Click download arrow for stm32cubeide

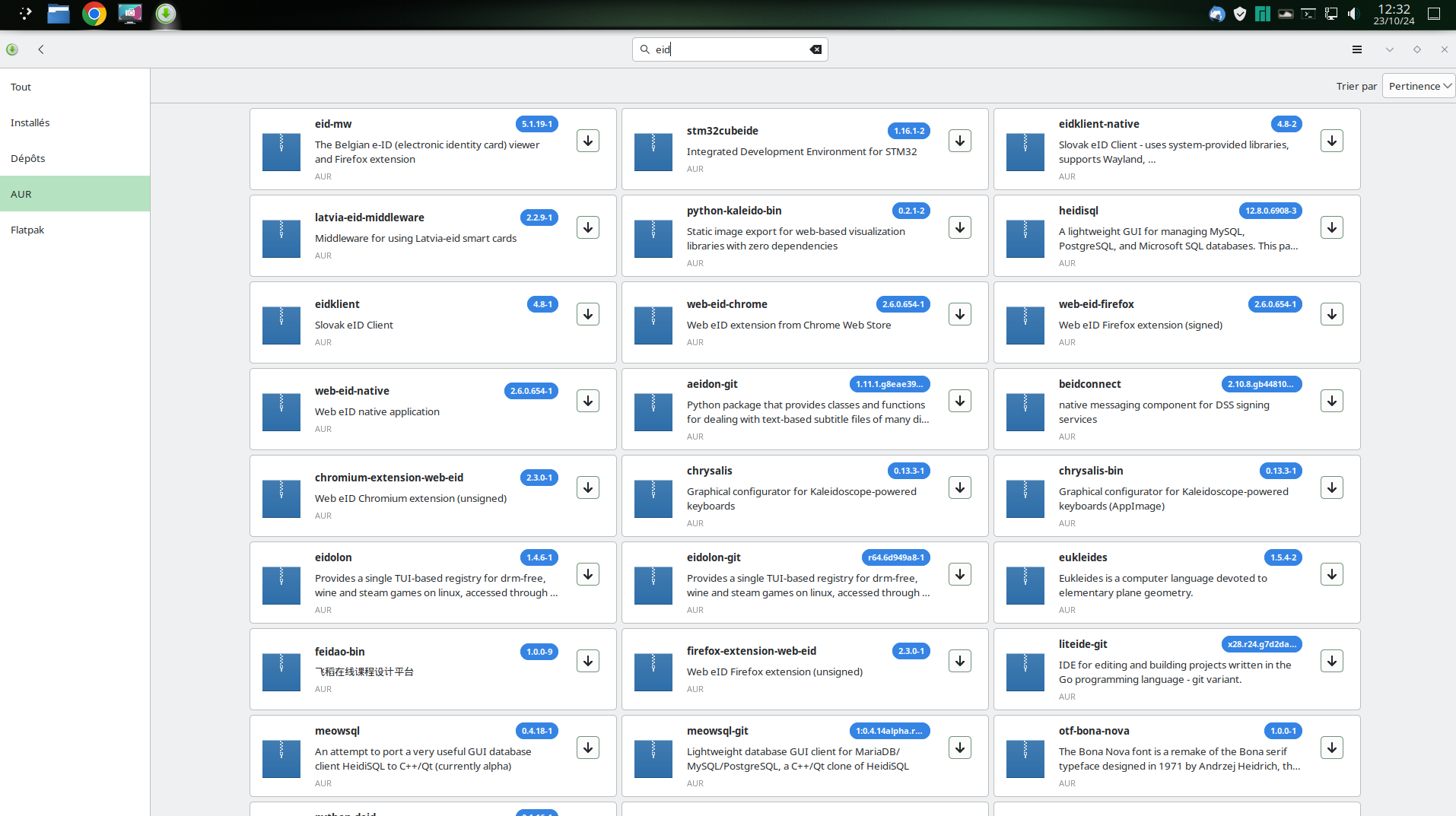(x=960, y=141)
